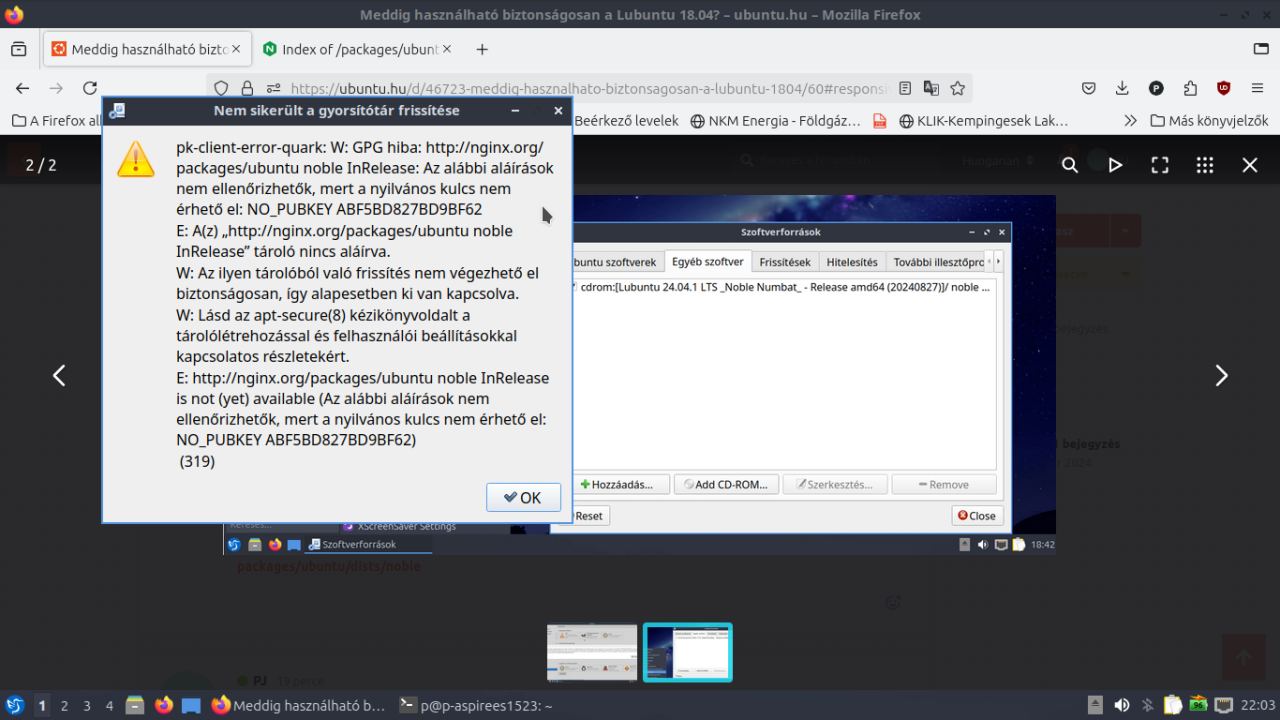Open the round P extension icon

1156,88
